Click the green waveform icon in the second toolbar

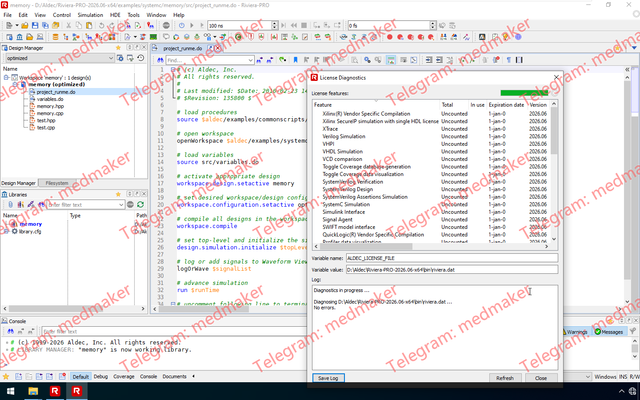(153, 37)
